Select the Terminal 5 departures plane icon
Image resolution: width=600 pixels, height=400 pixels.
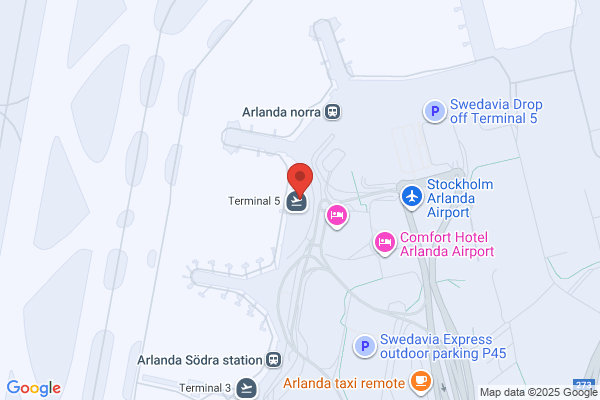click(297, 202)
